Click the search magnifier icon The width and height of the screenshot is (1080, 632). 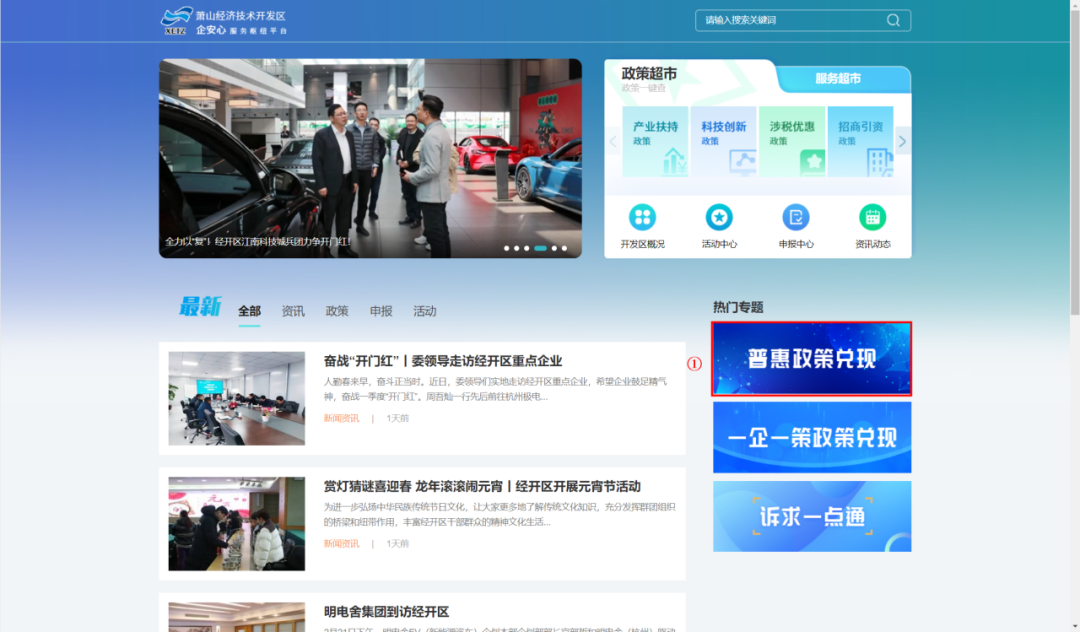[893, 20]
